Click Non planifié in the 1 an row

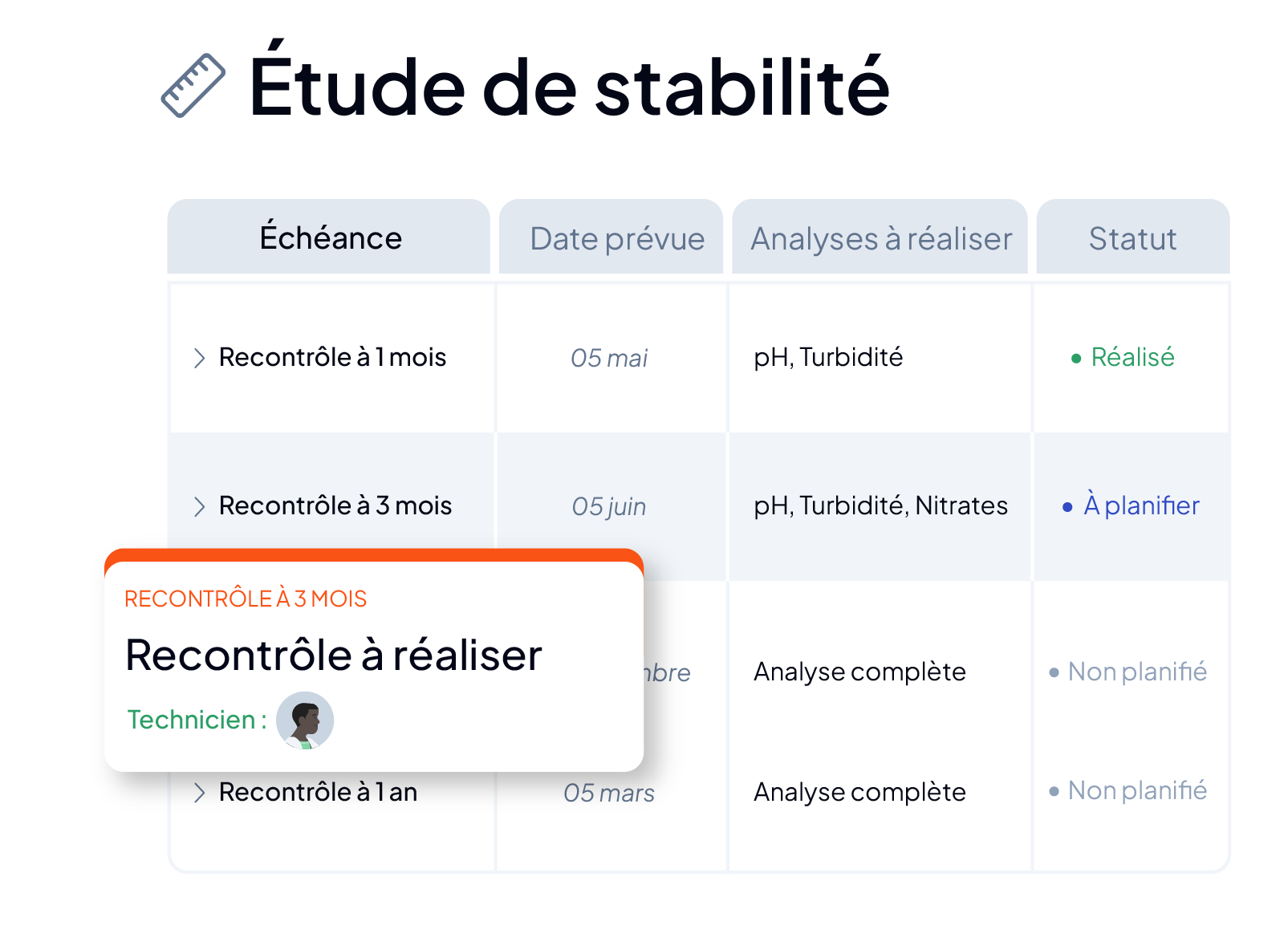[1128, 790]
